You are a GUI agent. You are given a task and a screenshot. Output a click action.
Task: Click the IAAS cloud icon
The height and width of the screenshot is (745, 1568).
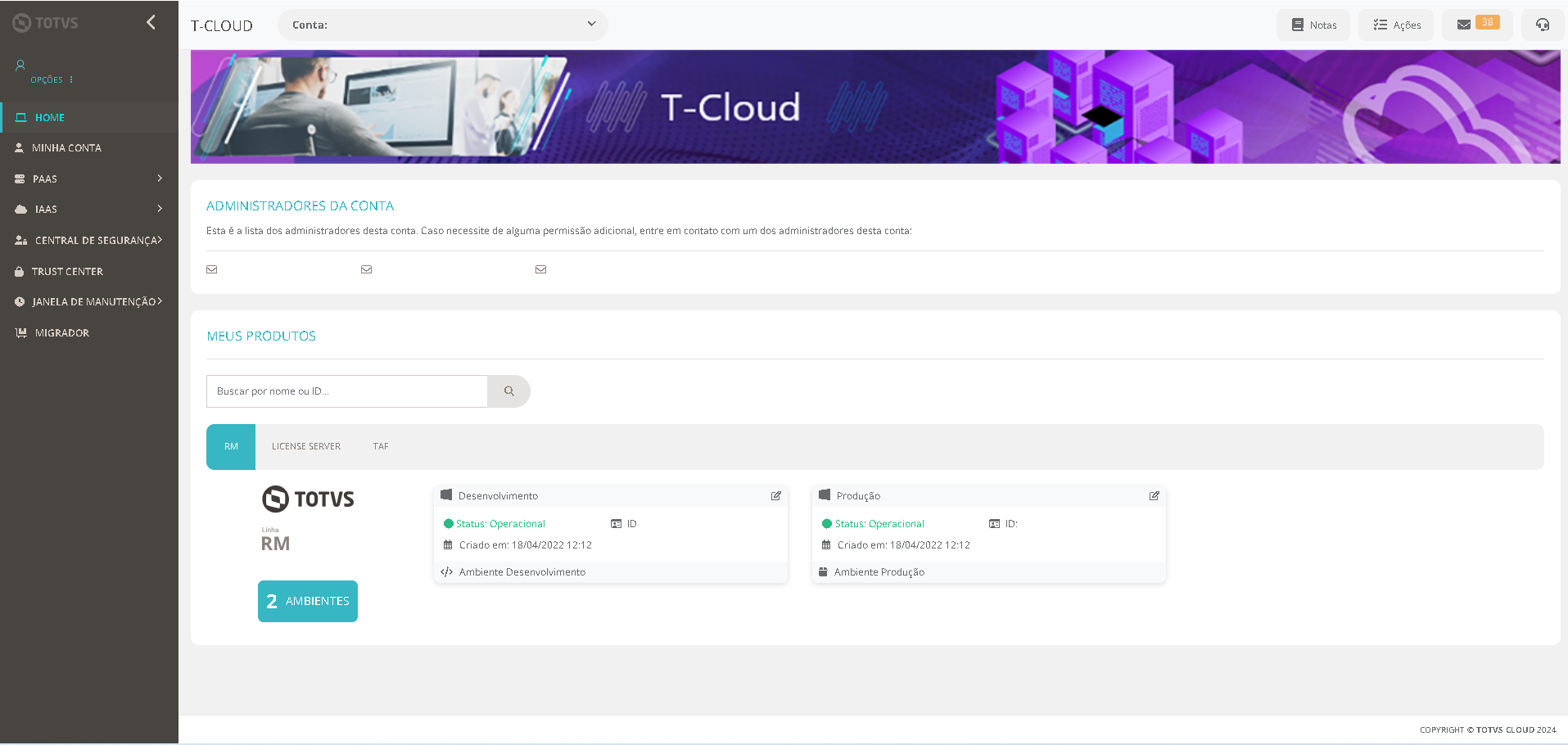[x=21, y=210]
